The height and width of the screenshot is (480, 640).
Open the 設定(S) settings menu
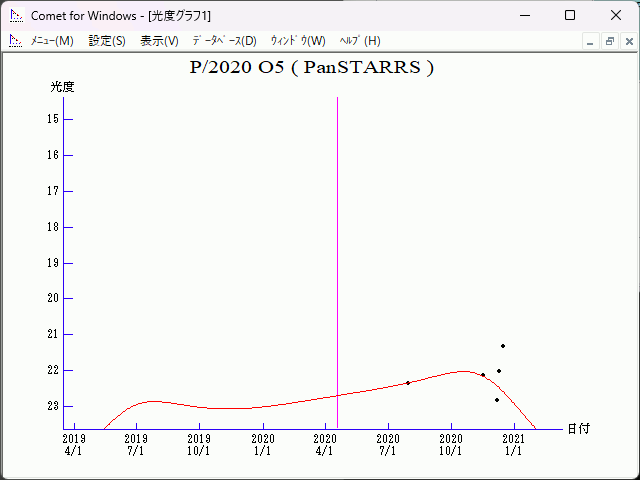107,41
